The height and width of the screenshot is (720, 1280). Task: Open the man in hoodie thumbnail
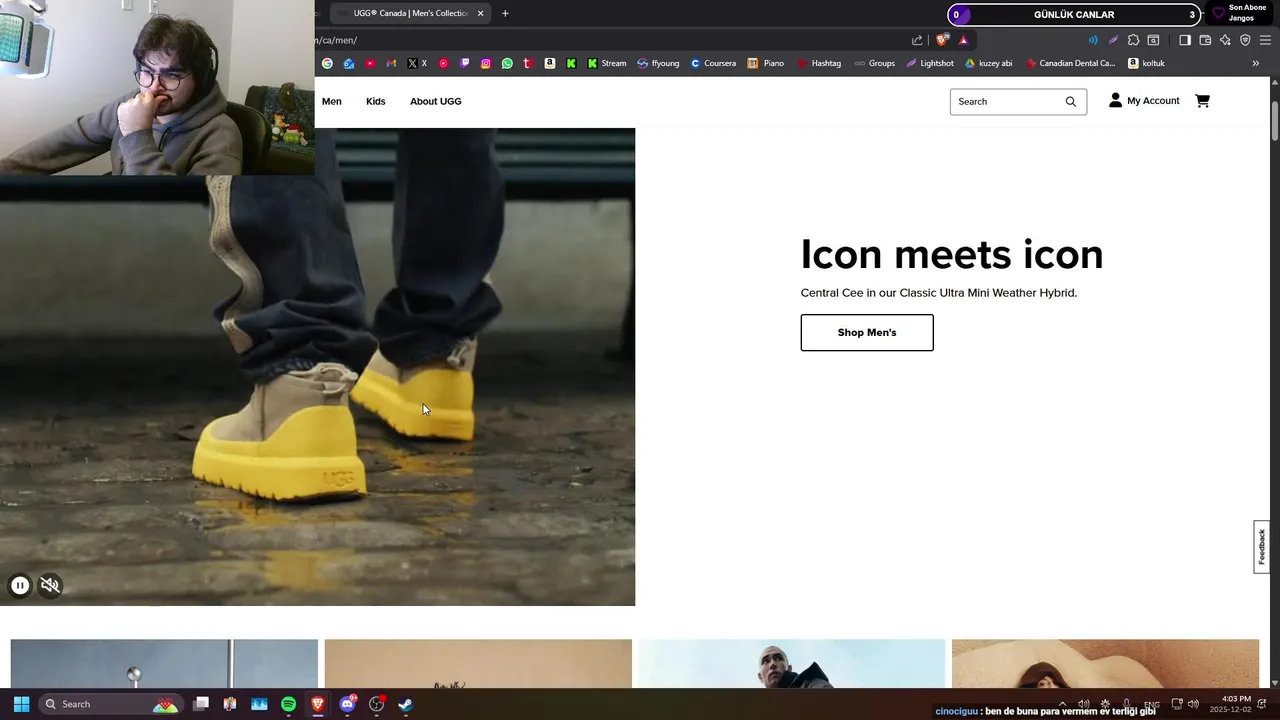click(791, 664)
